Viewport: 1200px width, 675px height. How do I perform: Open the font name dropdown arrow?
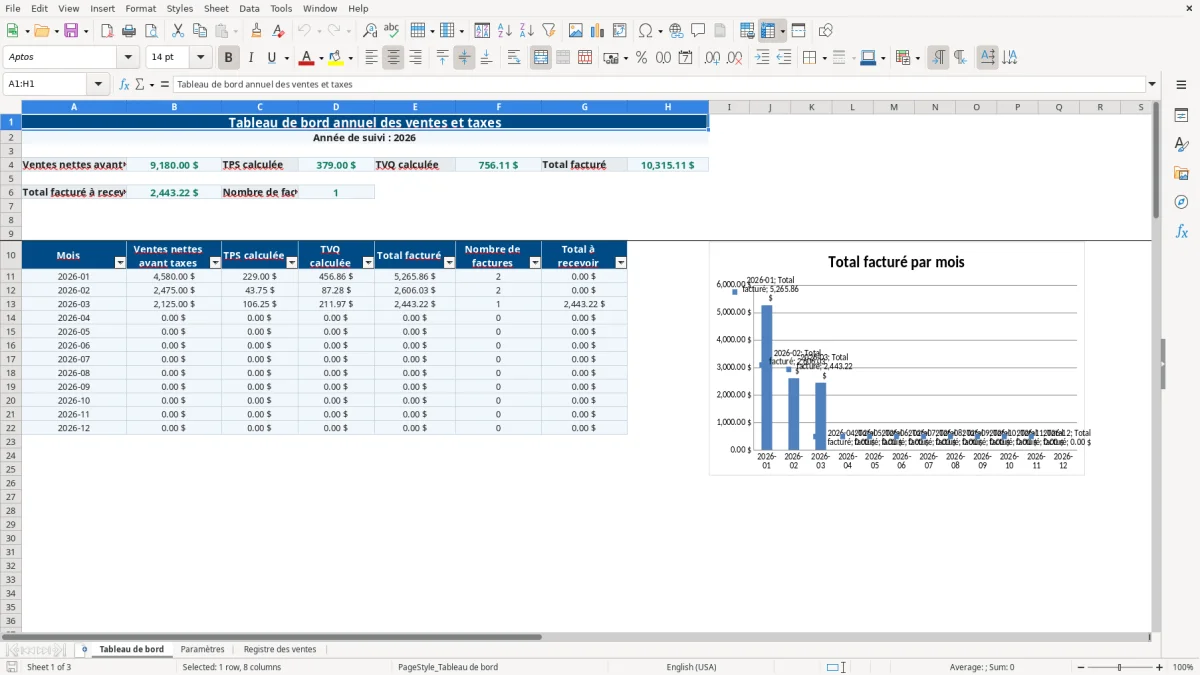128,58
